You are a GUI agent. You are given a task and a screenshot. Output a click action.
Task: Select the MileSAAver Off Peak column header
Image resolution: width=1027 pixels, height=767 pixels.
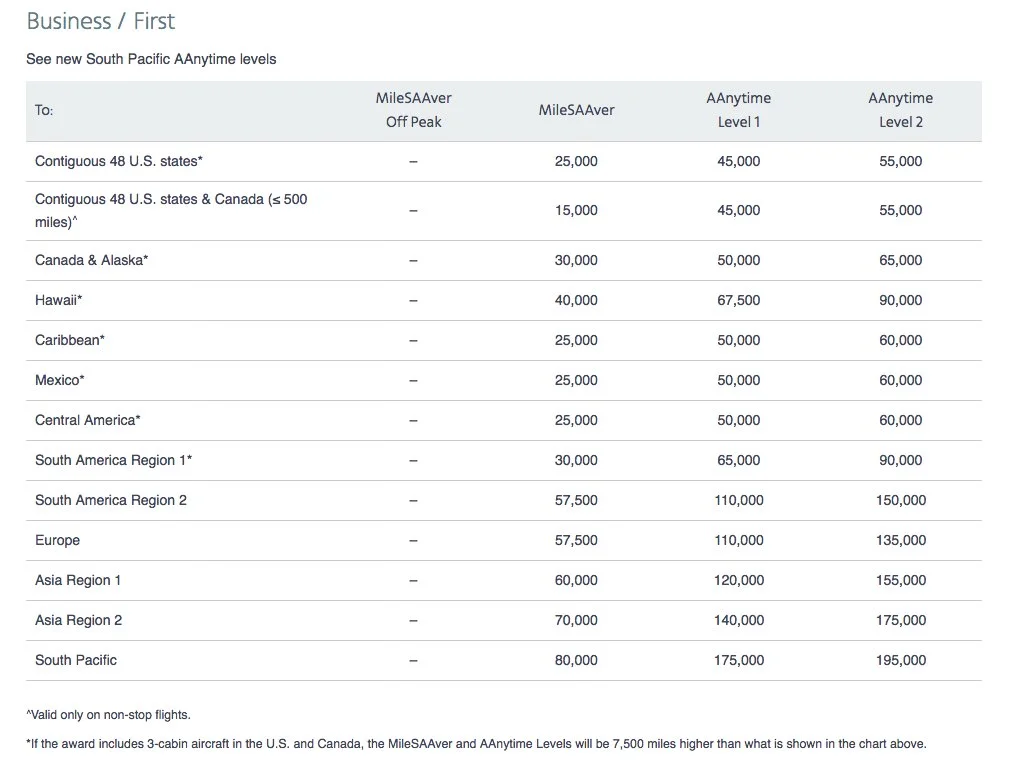point(413,110)
